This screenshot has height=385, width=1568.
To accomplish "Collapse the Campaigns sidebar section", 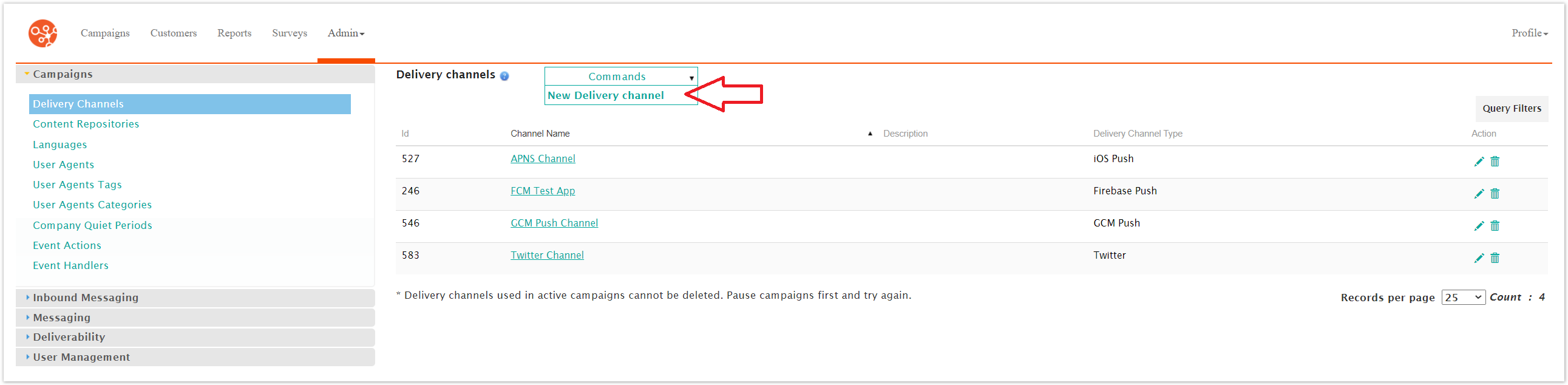I will (x=62, y=73).
